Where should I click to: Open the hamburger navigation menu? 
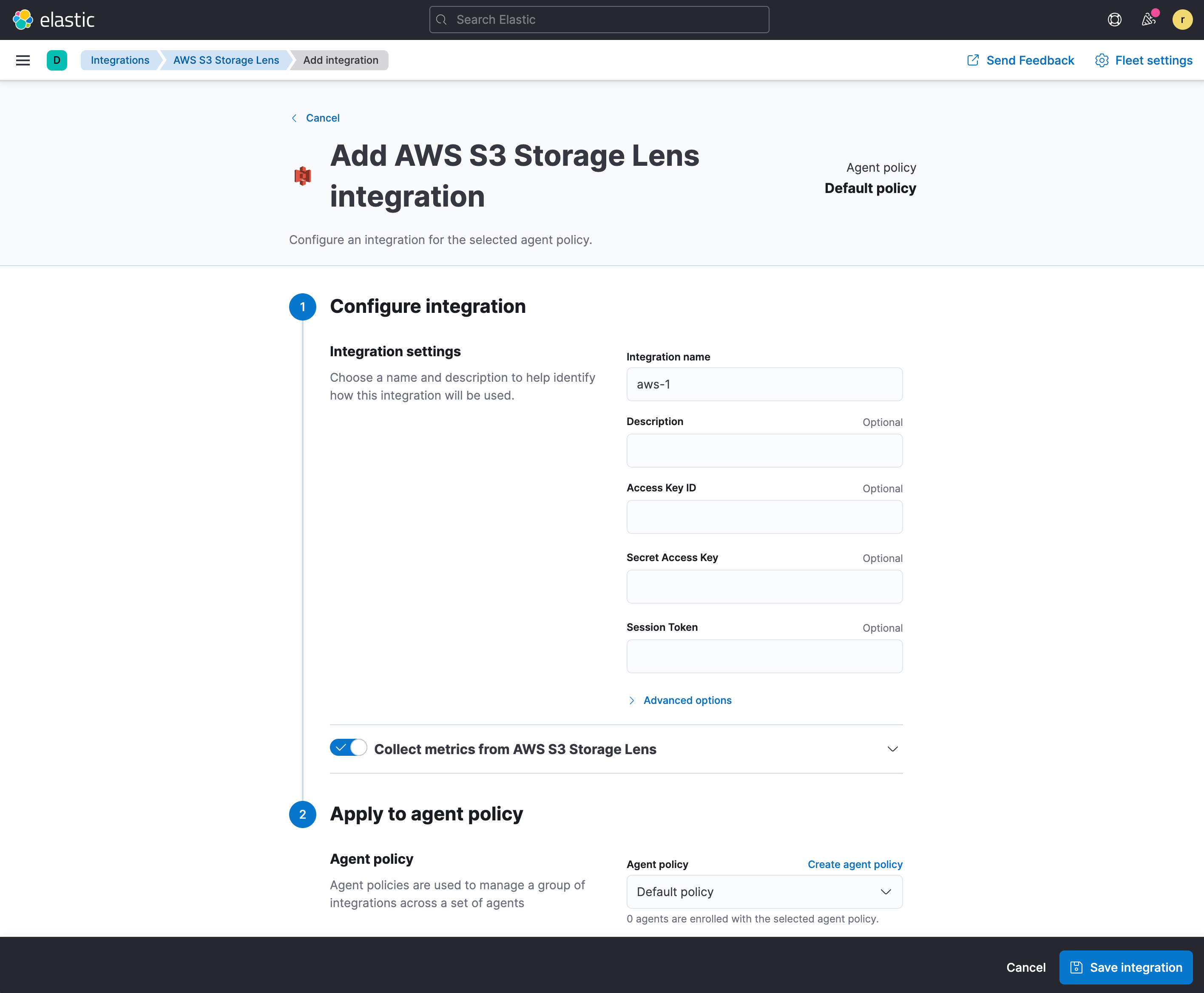click(23, 60)
